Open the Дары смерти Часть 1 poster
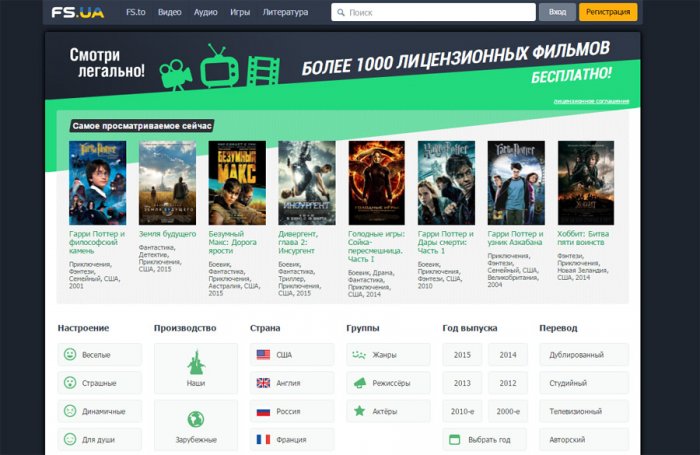The image size is (700, 455). 446,183
